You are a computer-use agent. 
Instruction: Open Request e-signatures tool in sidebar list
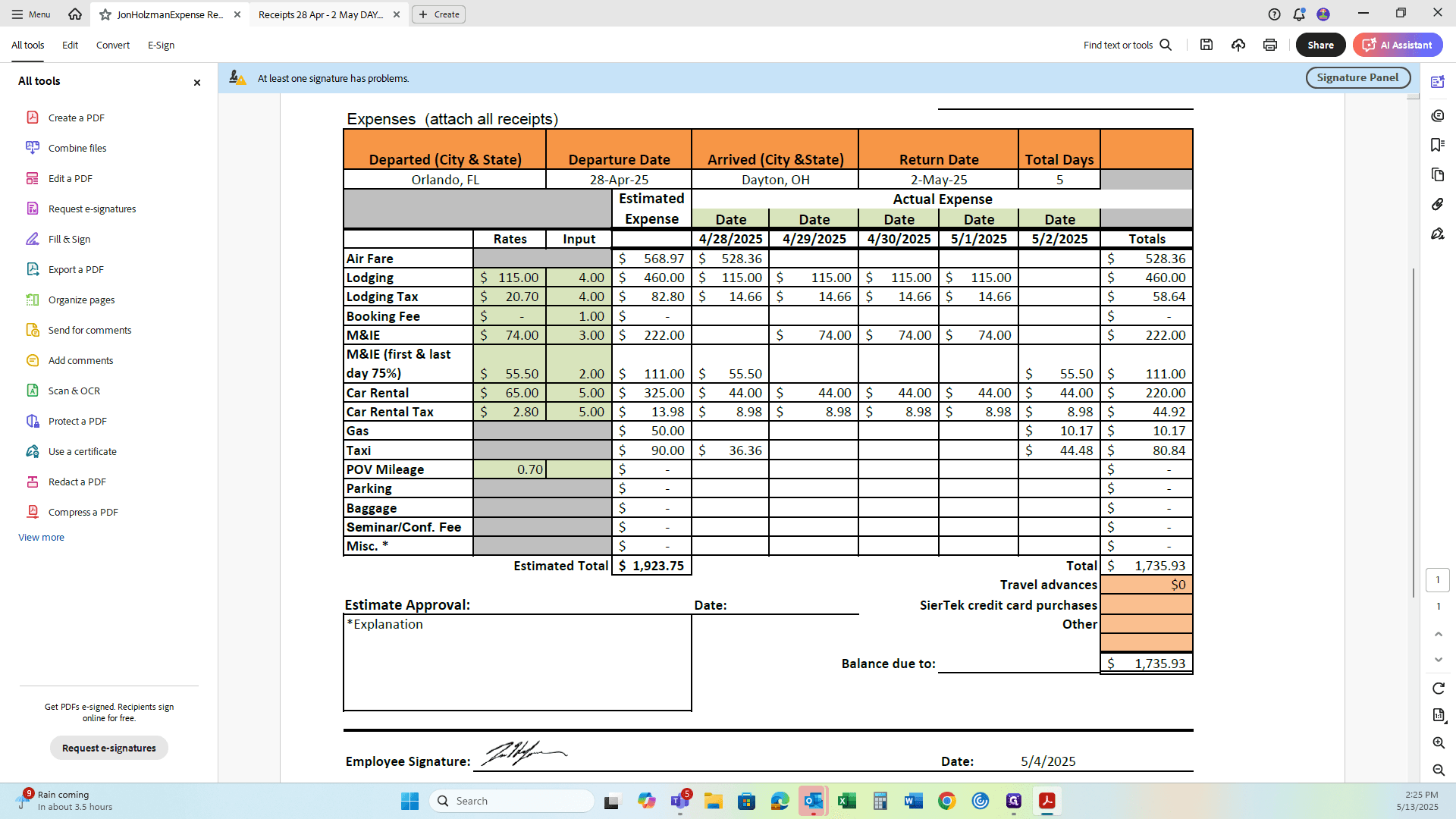pyautogui.click(x=92, y=209)
